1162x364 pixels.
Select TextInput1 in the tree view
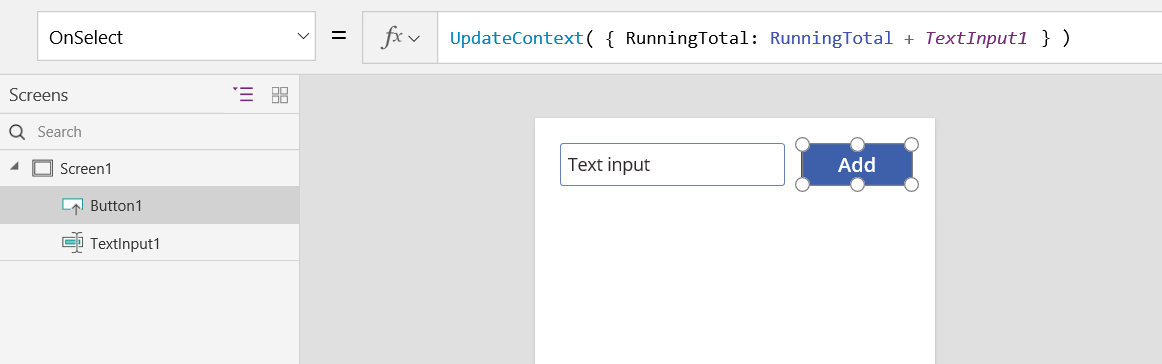pos(150,242)
